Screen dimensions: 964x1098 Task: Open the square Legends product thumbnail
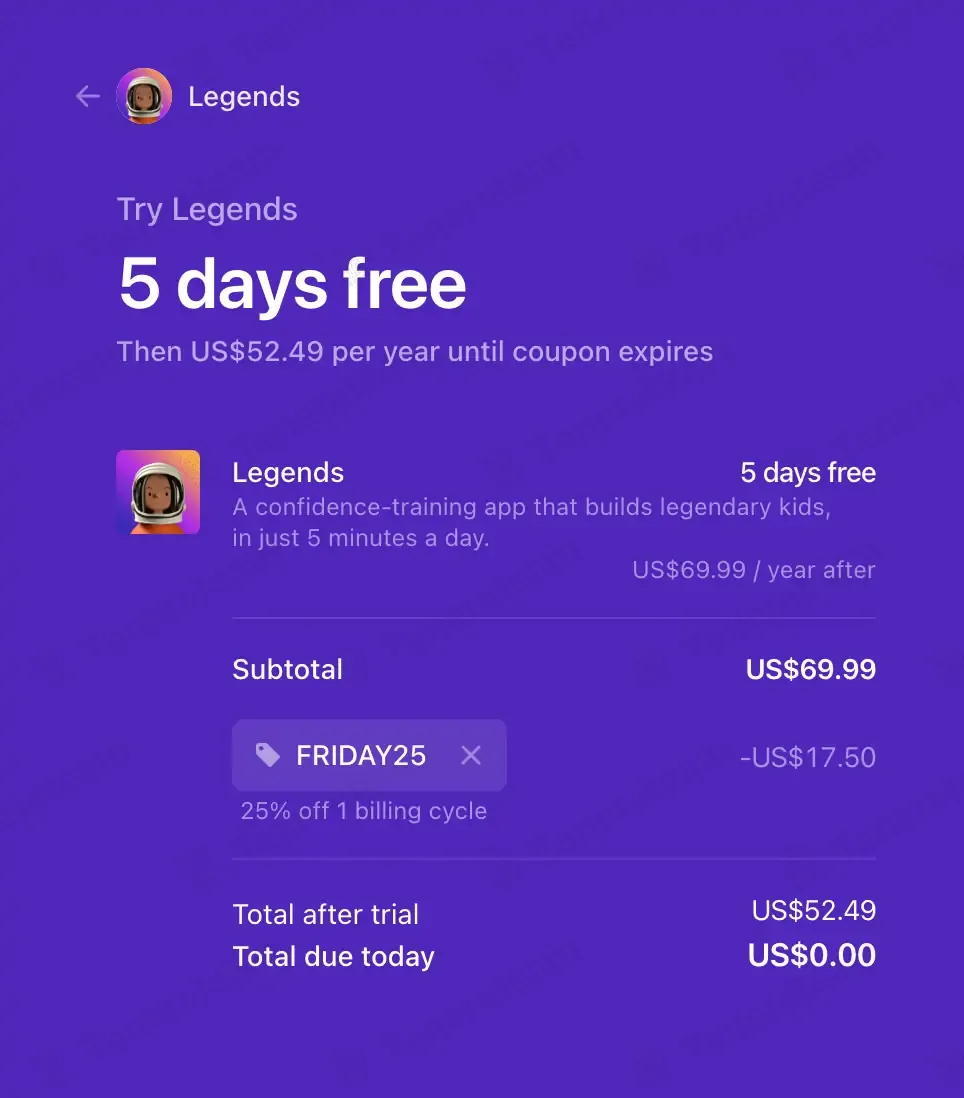[x=158, y=492]
